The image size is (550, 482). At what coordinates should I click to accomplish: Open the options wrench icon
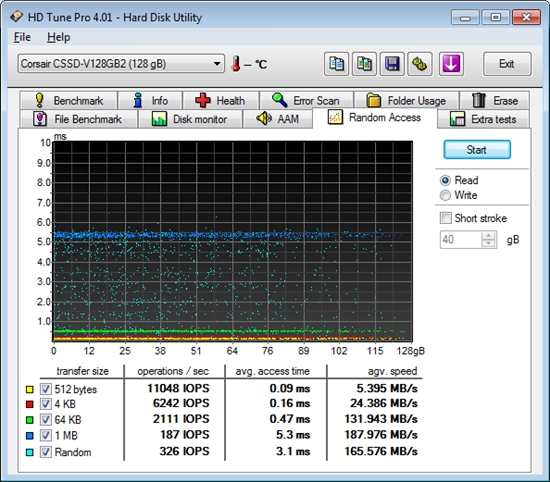pyautogui.click(x=420, y=64)
